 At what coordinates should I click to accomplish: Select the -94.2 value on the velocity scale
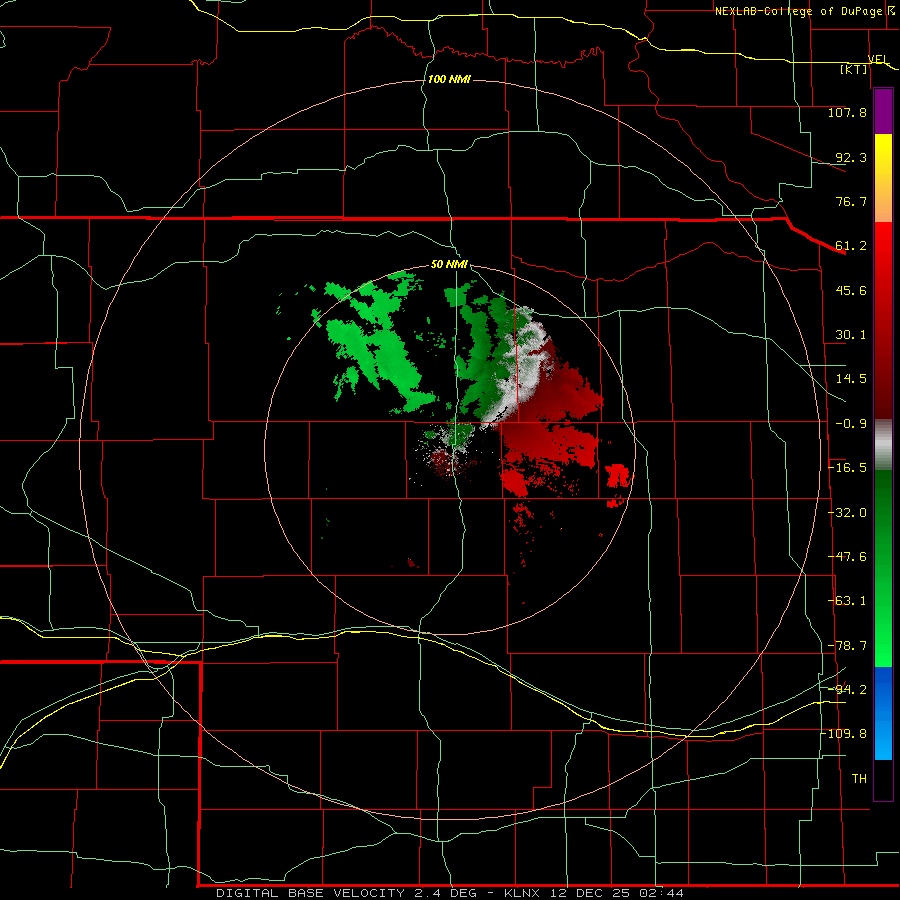tap(847, 689)
